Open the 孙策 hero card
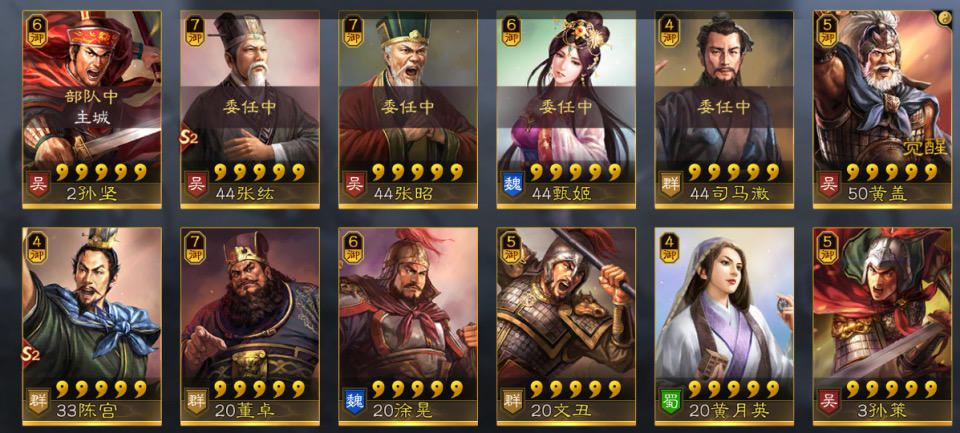The width and height of the screenshot is (960, 433). pyautogui.click(x=882, y=326)
